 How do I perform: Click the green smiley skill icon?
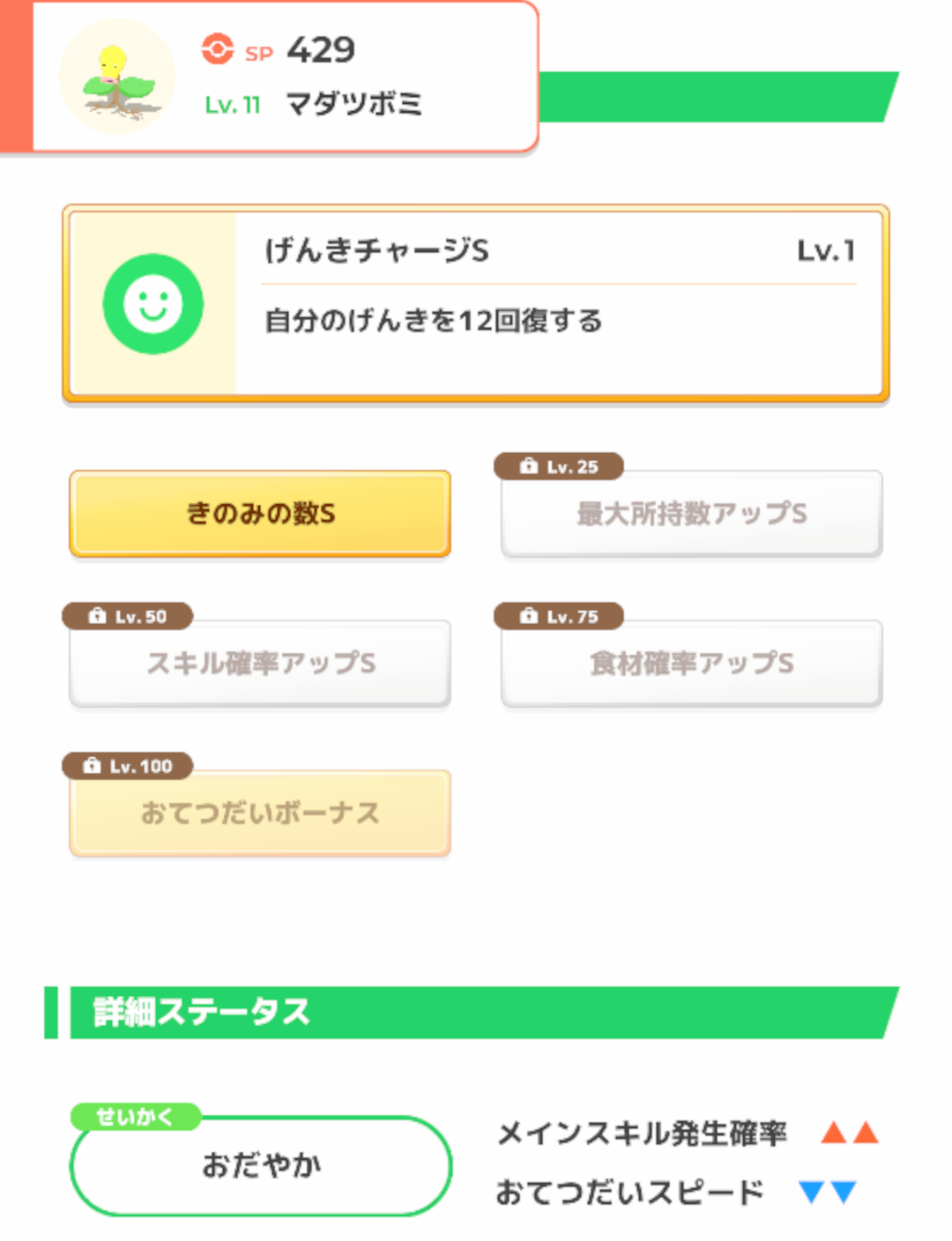tap(153, 304)
